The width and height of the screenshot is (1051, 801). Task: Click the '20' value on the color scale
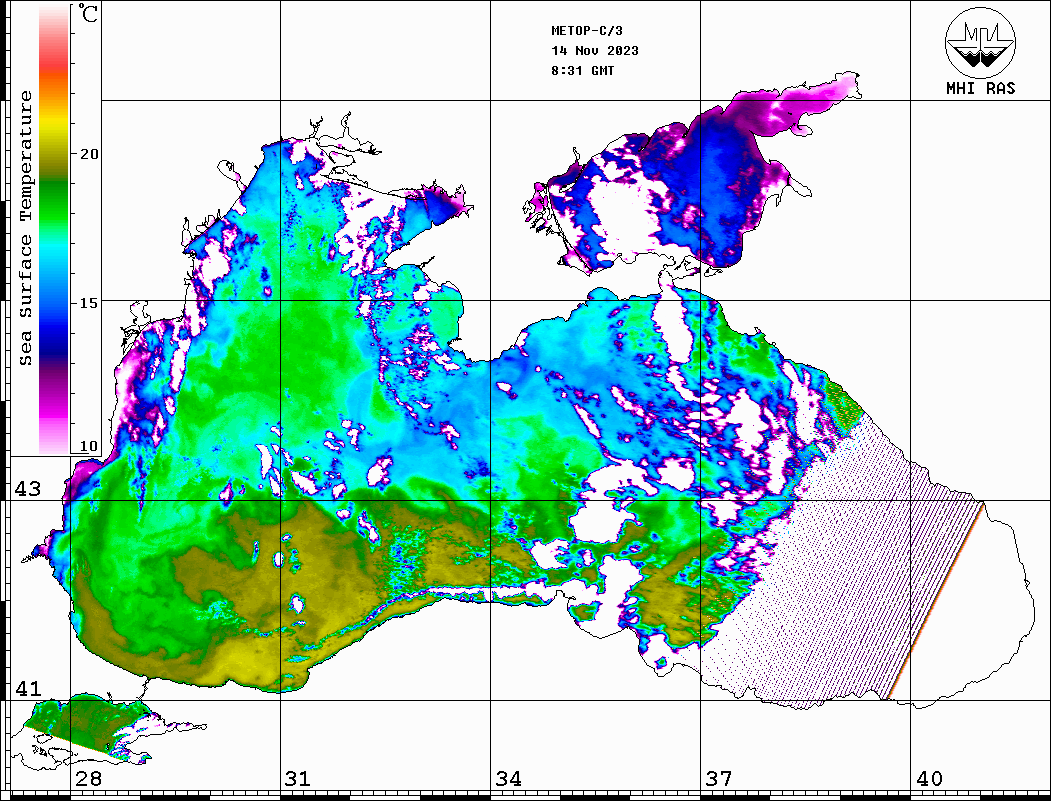[88, 154]
